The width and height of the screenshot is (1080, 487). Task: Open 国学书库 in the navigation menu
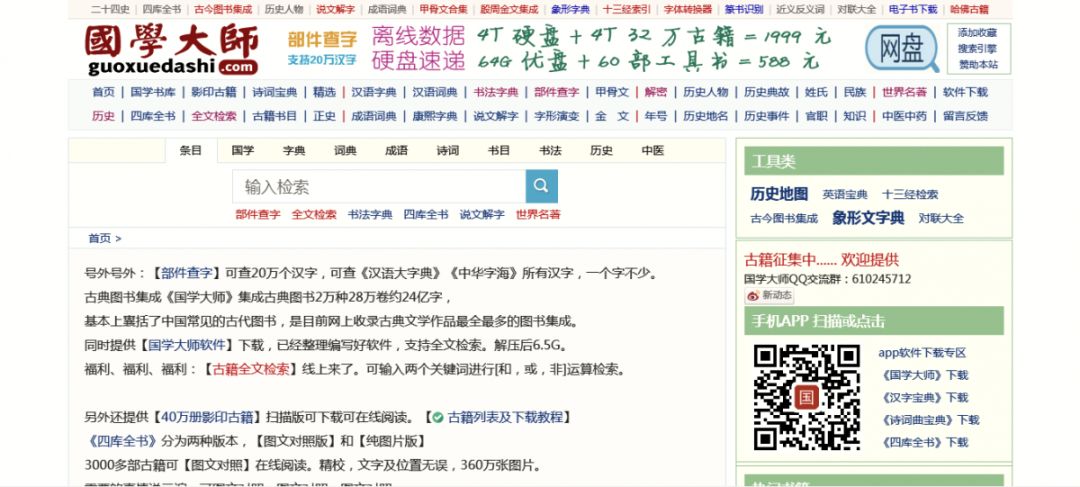[153, 92]
